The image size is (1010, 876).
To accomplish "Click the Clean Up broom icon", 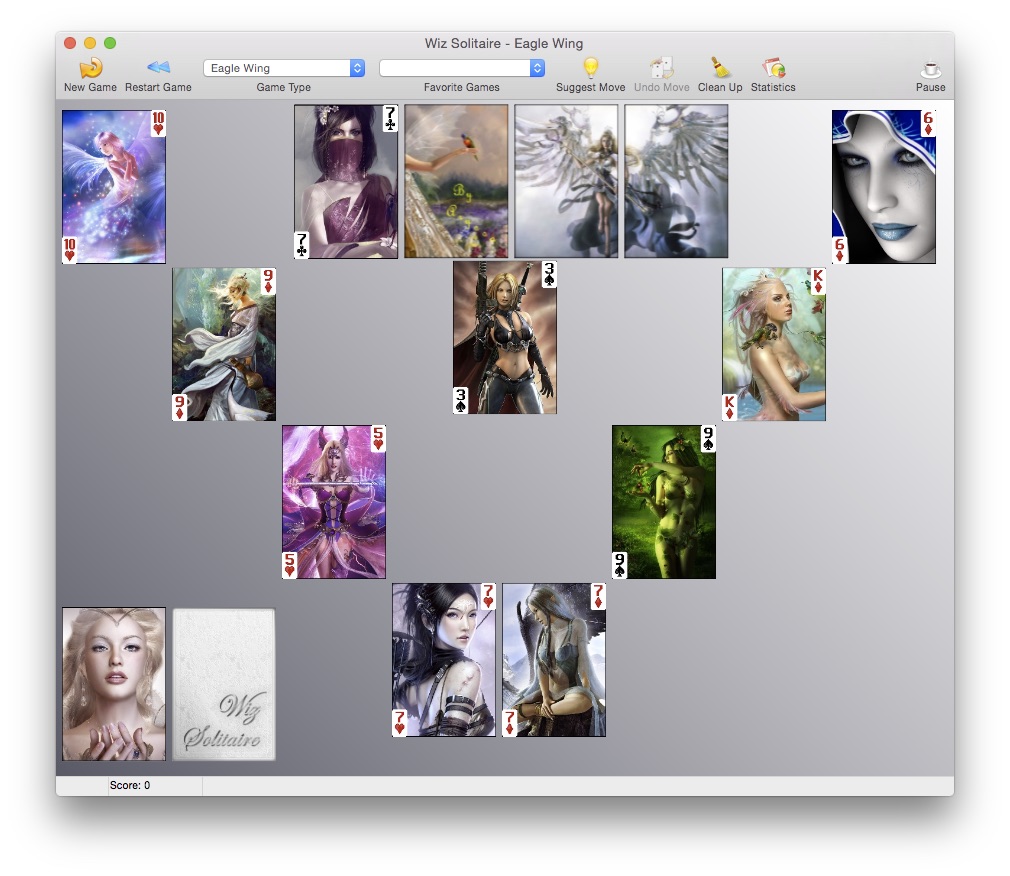I will point(720,68).
